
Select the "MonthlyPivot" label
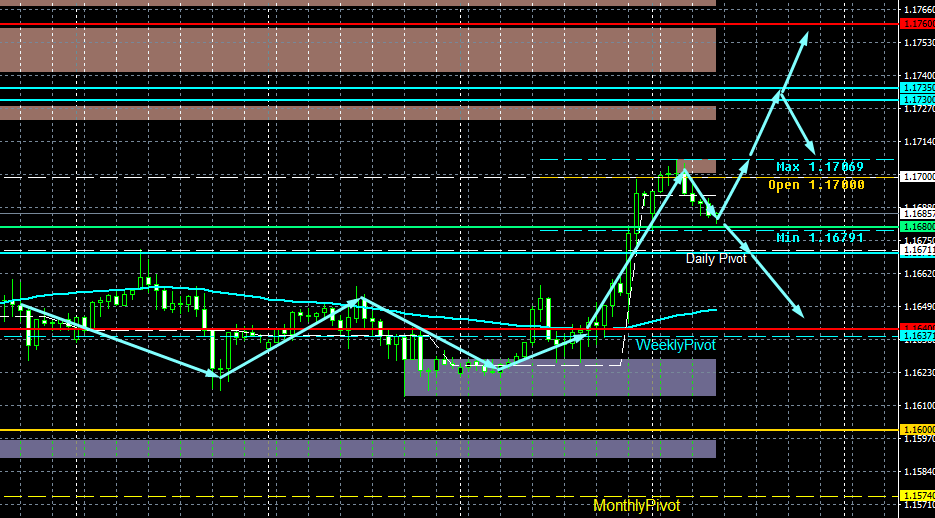coord(636,506)
